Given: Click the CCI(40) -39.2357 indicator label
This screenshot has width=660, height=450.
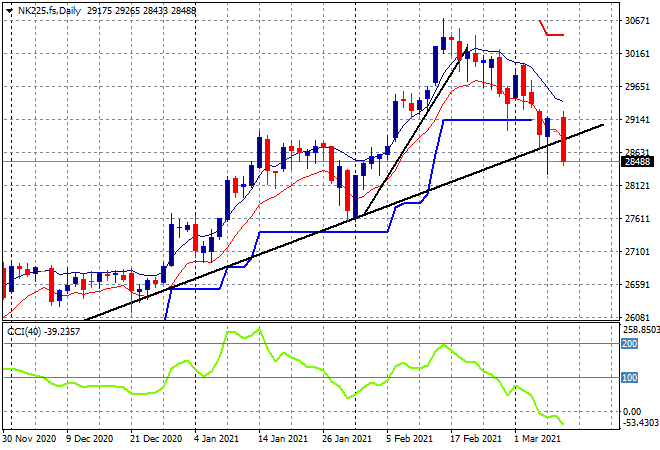Looking at the screenshot, I should coord(44,332).
